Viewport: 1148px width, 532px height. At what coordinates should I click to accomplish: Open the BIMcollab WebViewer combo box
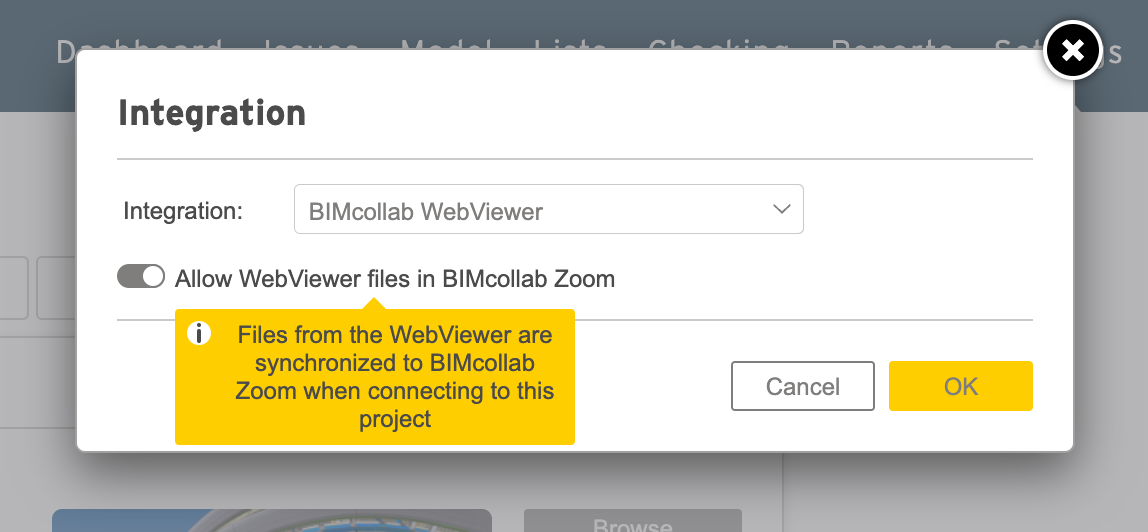[x=548, y=209]
